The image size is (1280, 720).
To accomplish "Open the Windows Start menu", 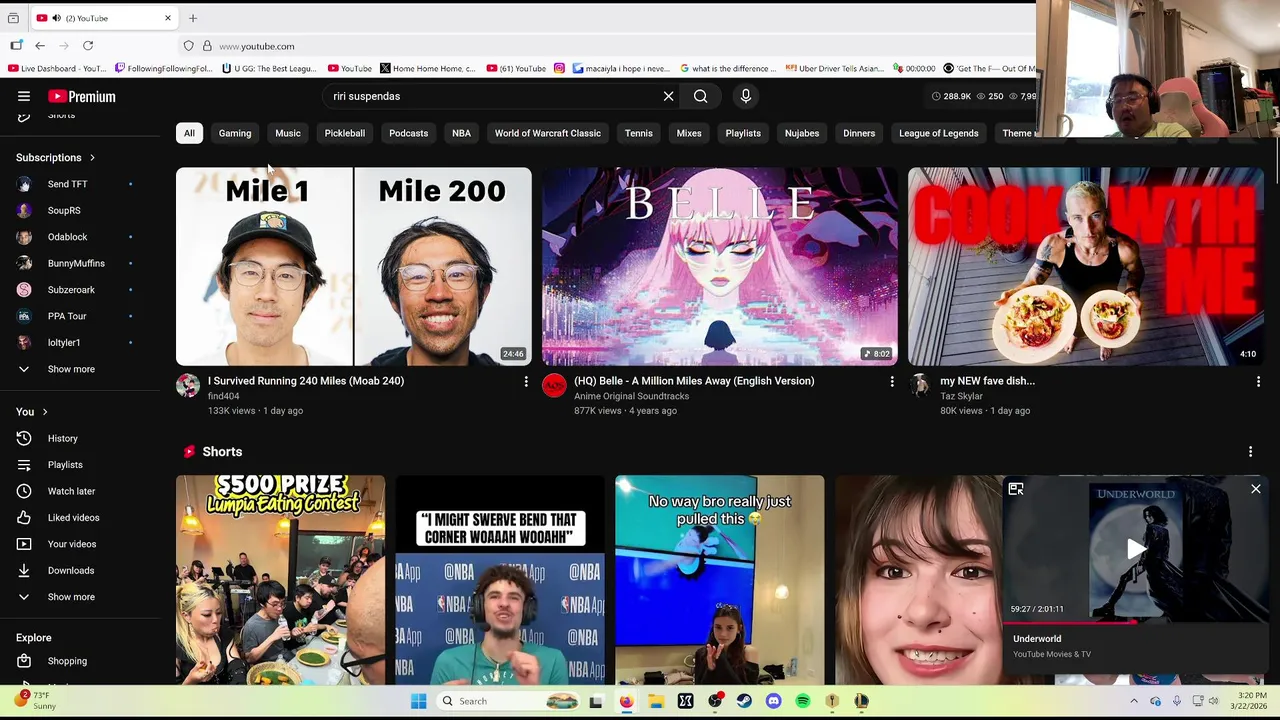I will 418,701.
